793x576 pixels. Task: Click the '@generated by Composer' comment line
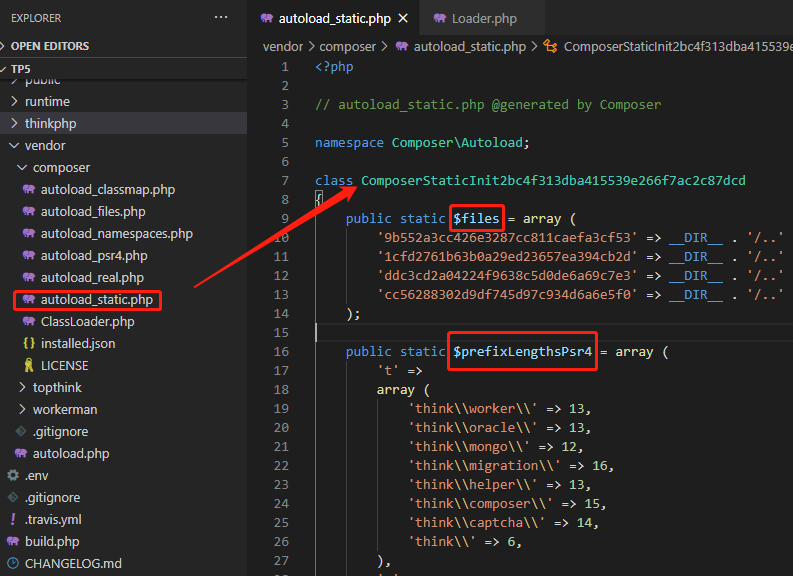[488, 105]
